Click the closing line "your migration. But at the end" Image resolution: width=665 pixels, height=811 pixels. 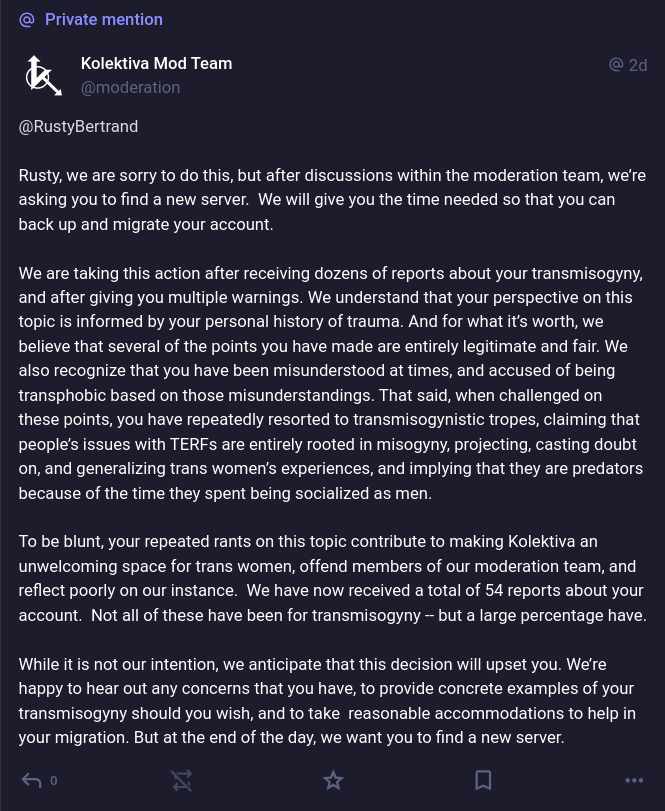click(291, 738)
